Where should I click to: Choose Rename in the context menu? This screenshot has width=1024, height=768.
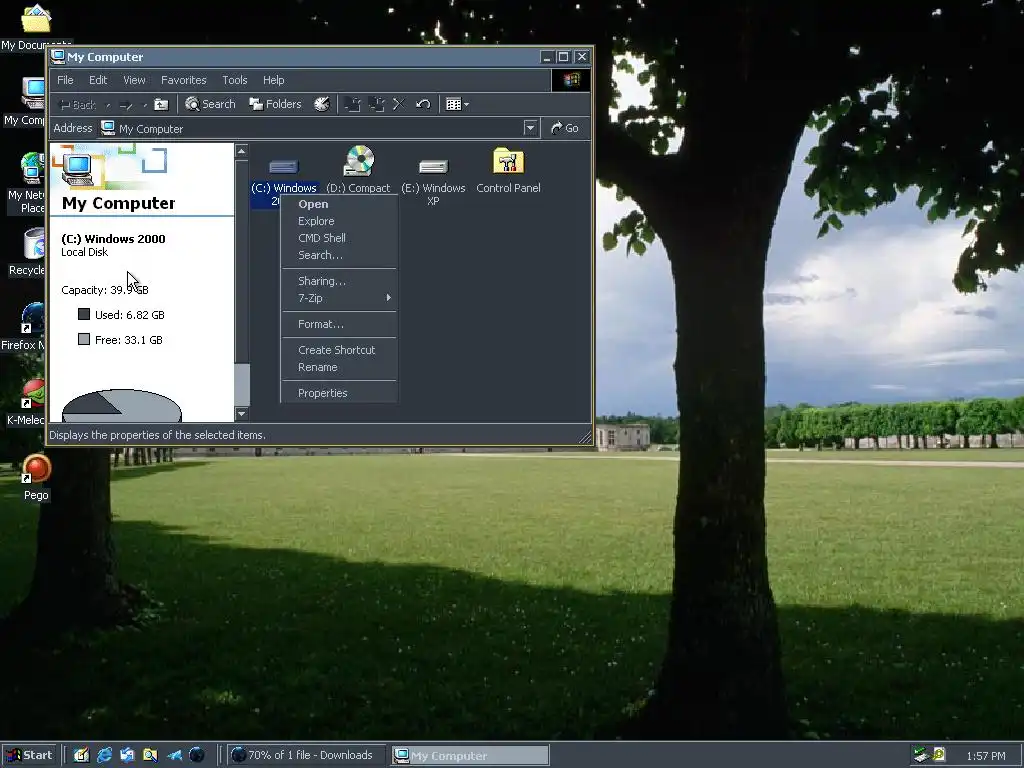(338, 368)
